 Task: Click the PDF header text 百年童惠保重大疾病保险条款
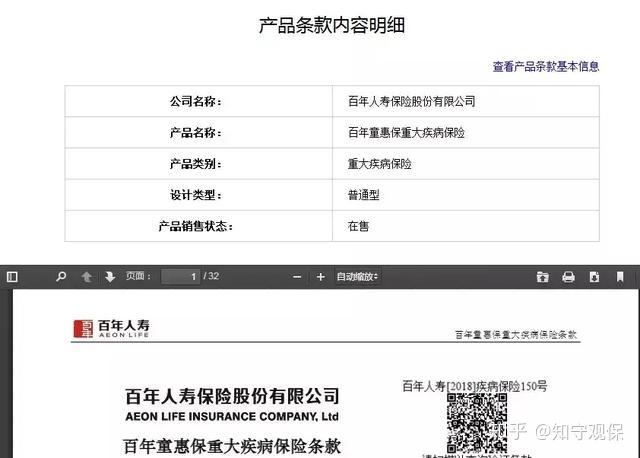point(516,335)
